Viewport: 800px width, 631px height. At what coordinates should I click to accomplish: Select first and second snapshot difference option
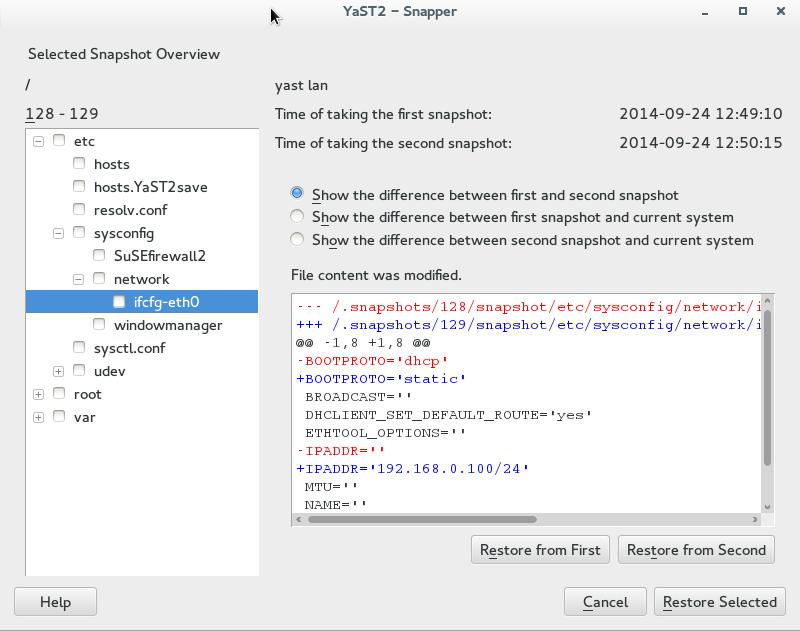point(297,193)
